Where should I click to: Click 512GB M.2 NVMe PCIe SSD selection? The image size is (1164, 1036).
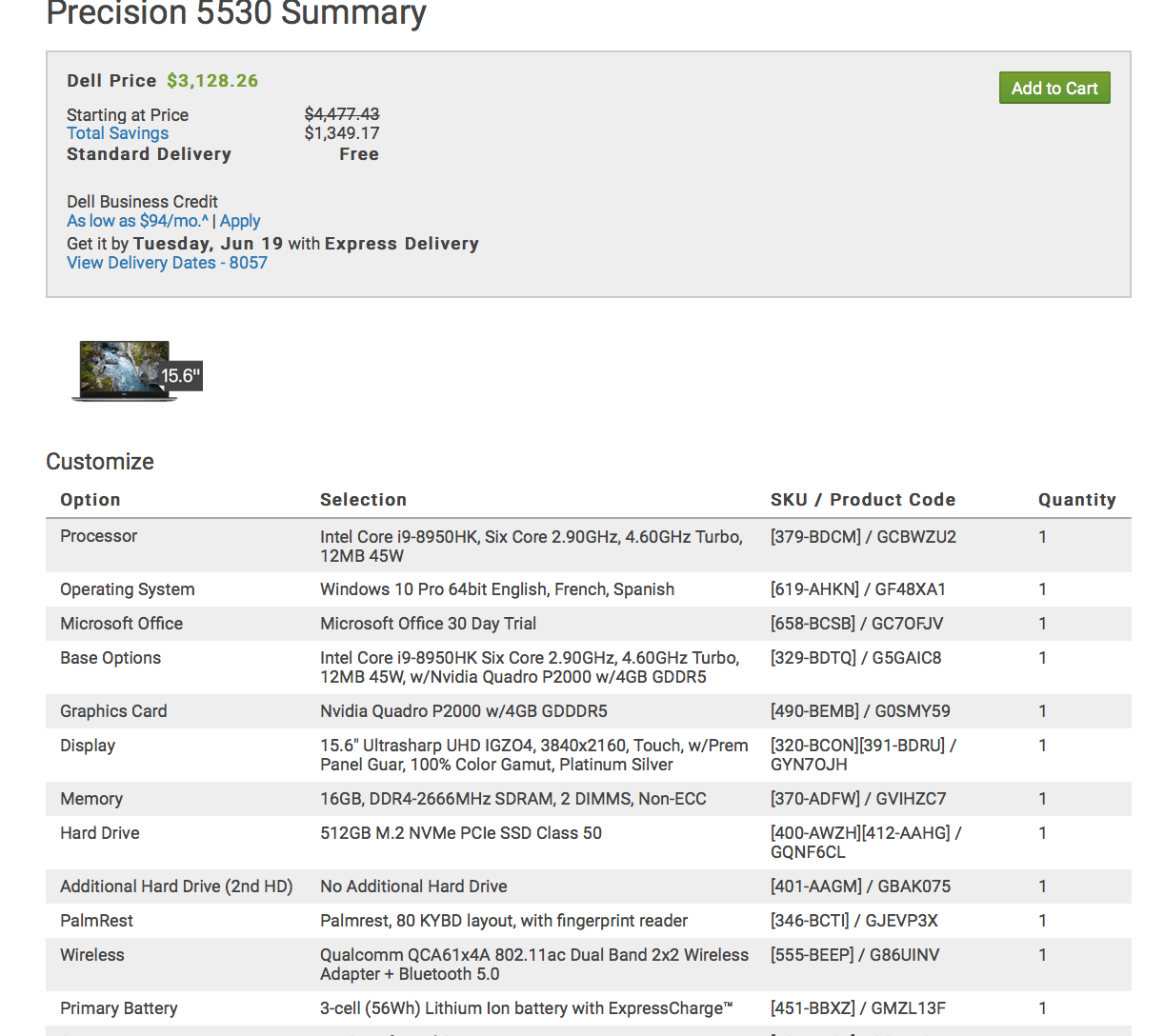click(x=461, y=833)
